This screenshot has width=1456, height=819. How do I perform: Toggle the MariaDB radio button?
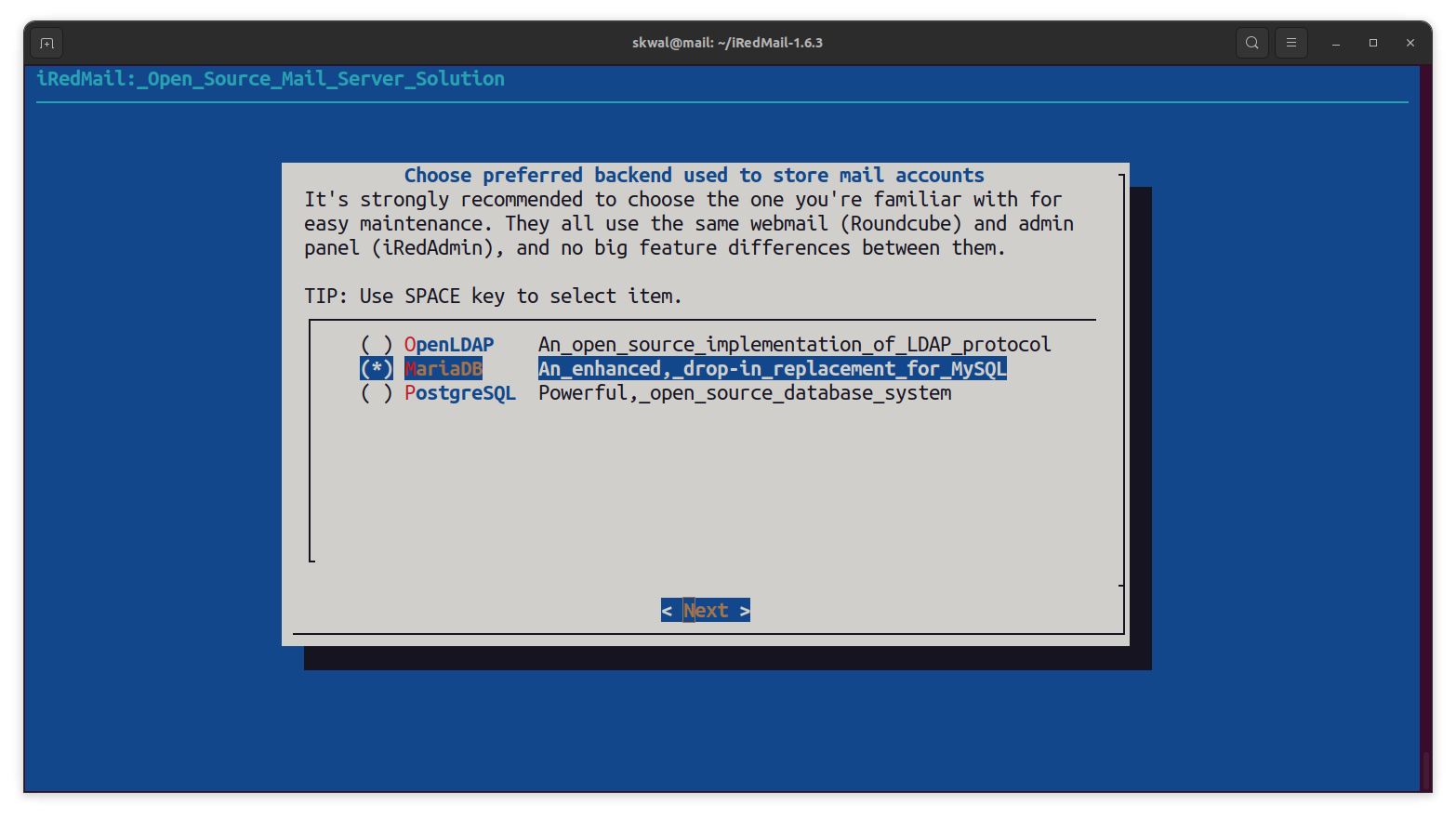click(377, 369)
